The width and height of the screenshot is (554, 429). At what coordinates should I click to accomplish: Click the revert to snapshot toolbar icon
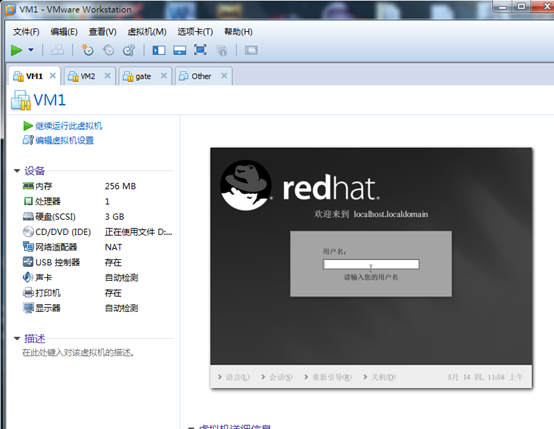tap(108, 50)
